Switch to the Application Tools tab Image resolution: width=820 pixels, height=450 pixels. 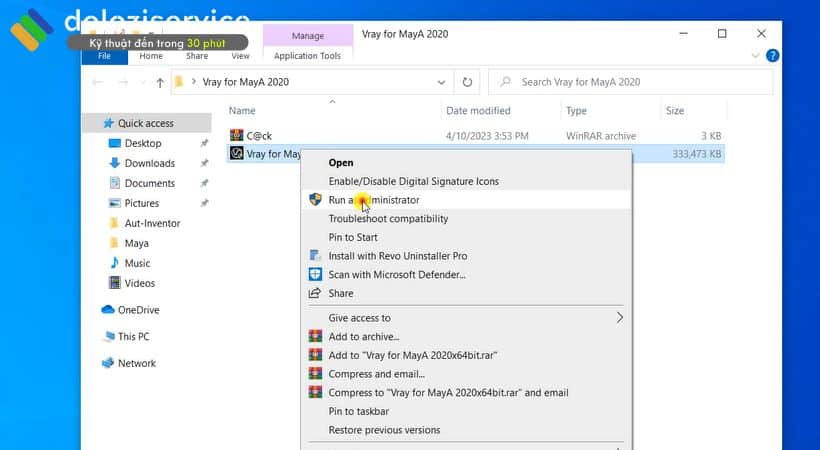coord(307,56)
